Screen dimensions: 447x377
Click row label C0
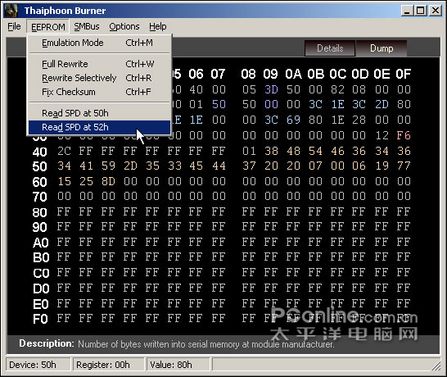[41, 273]
